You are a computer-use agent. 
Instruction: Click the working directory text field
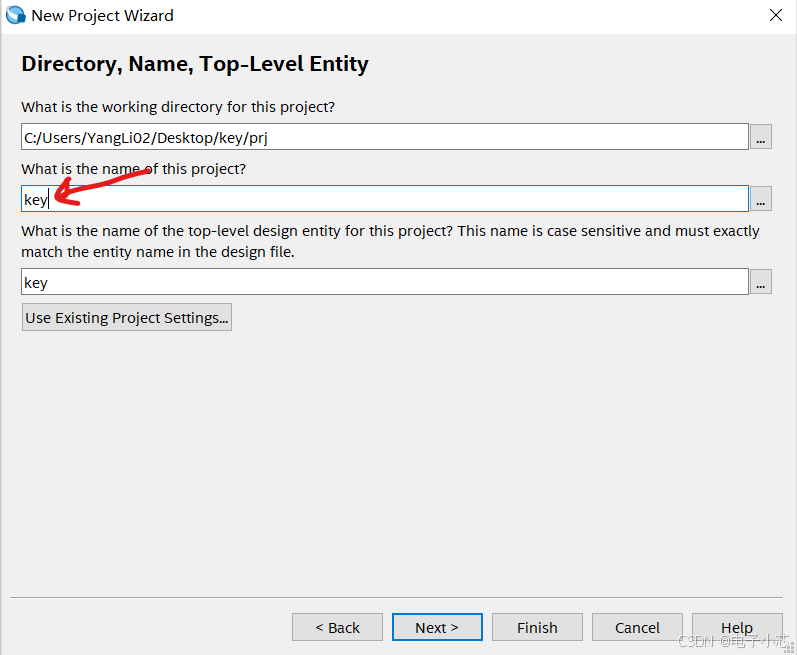384,137
